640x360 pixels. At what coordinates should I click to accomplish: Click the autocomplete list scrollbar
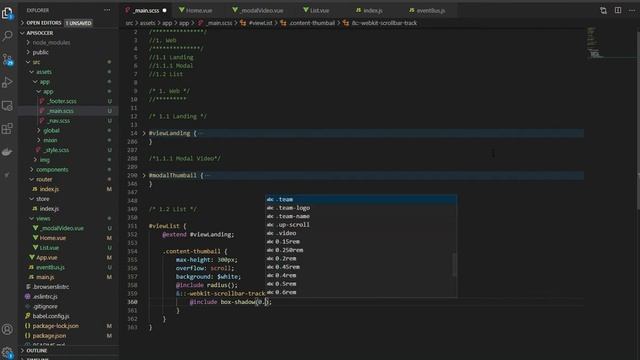pyautogui.click(x=454, y=264)
